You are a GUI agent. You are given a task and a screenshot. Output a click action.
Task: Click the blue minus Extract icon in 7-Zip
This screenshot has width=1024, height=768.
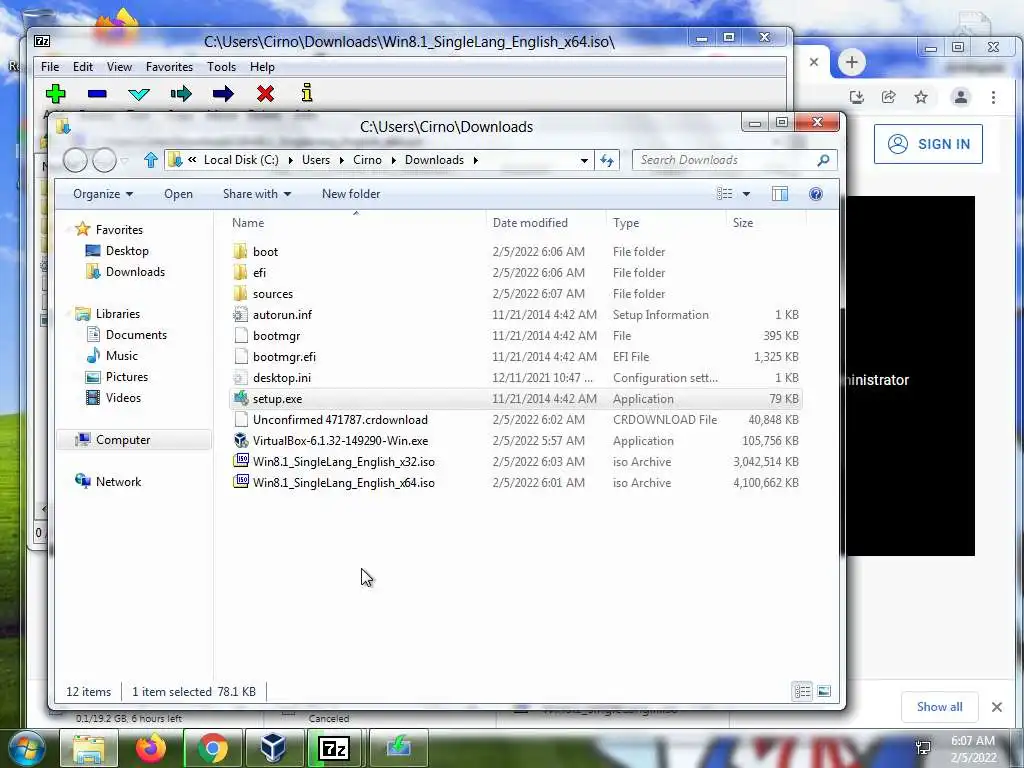pyautogui.click(x=97, y=94)
